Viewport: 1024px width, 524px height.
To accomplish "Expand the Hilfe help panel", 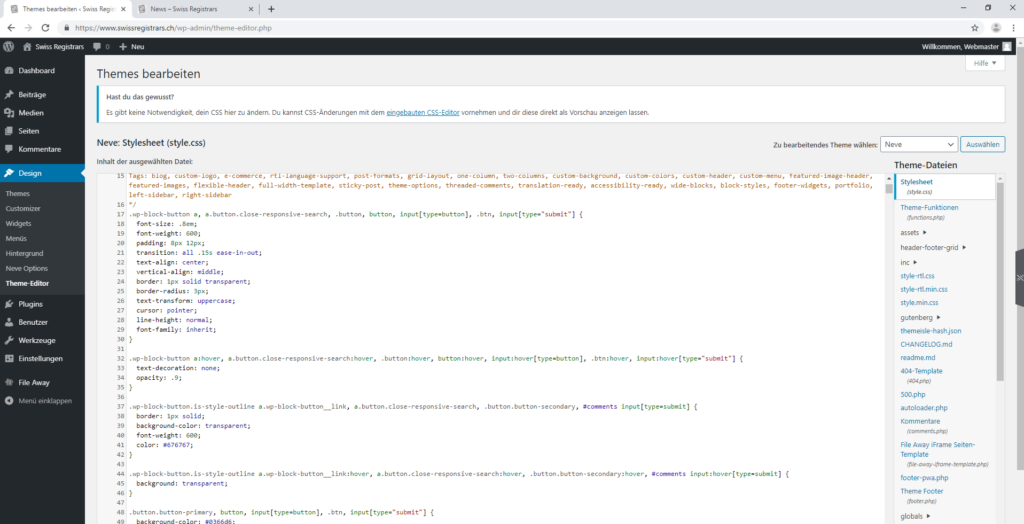I will coord(984,63).
